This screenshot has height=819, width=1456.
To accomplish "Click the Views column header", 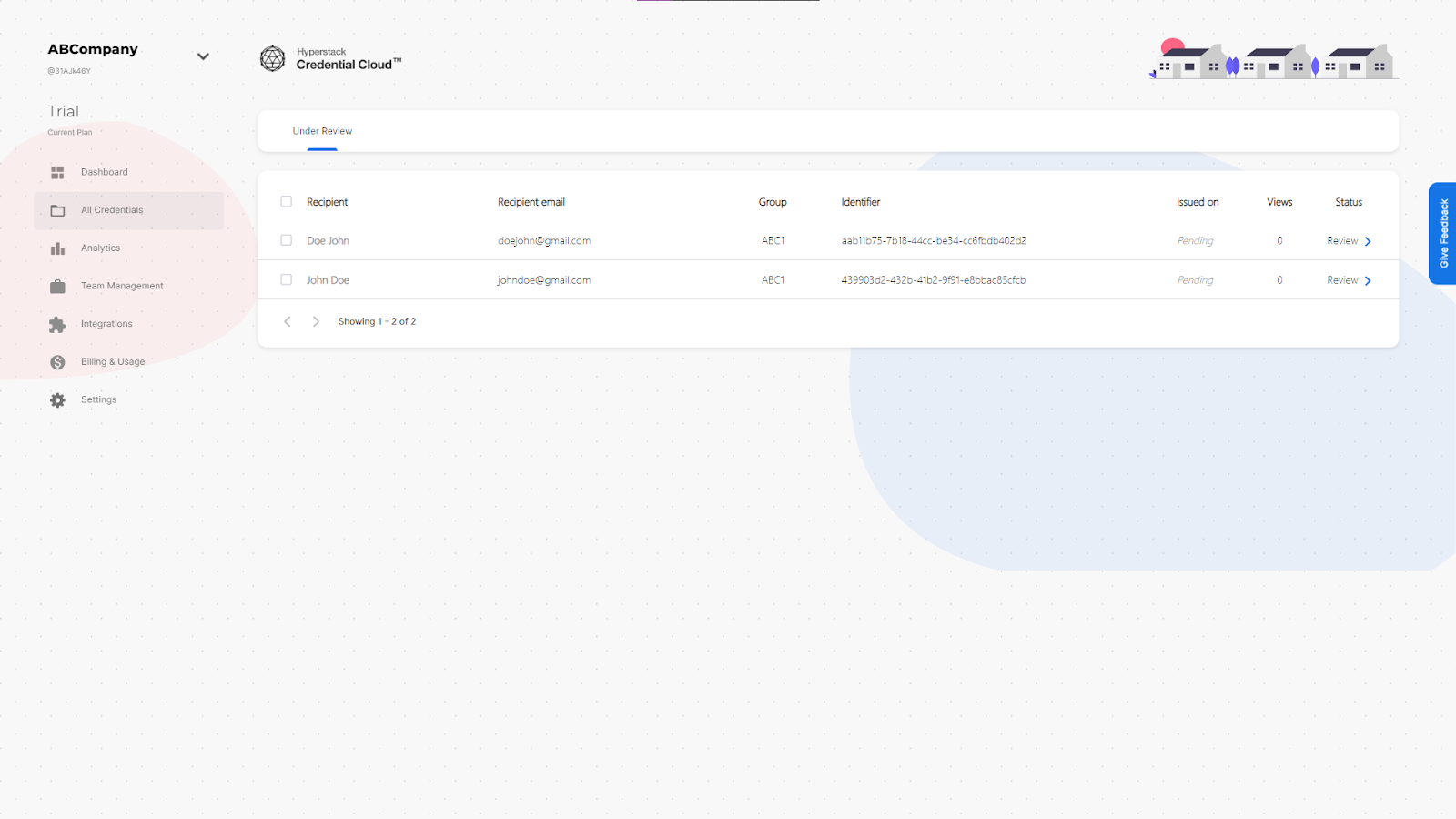I will (x=1279, y=202).
